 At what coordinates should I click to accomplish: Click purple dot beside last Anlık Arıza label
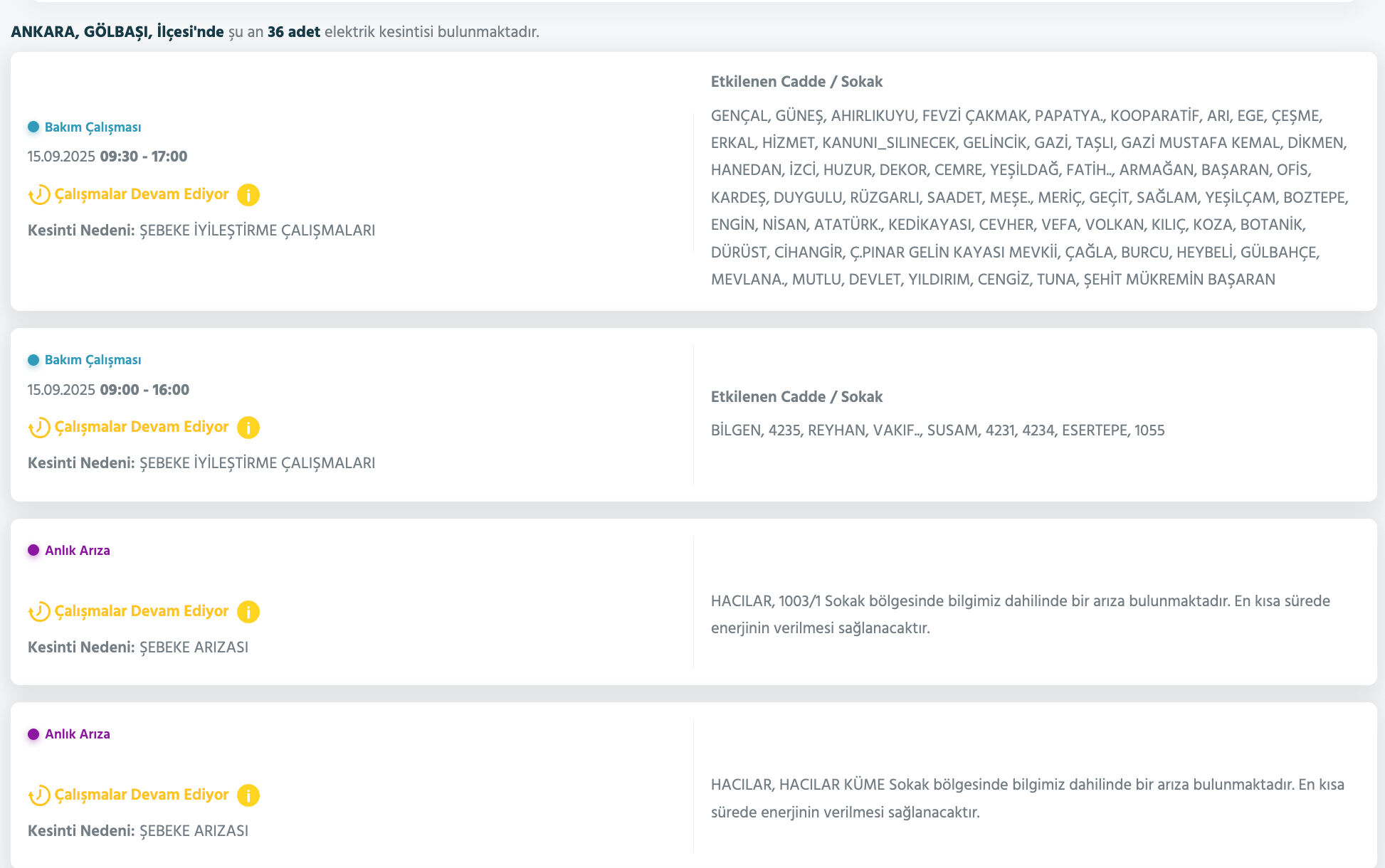(33, 734)
